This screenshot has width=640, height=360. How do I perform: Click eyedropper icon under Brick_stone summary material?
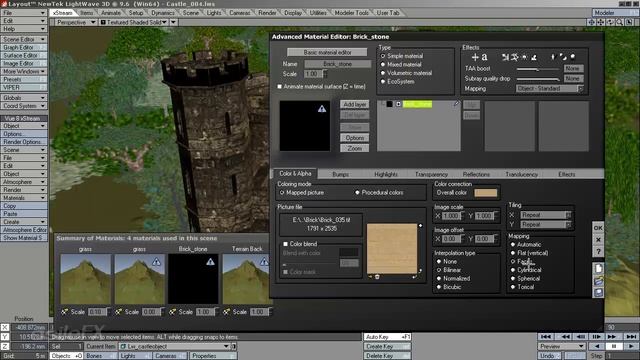click(x=172, y=312)
